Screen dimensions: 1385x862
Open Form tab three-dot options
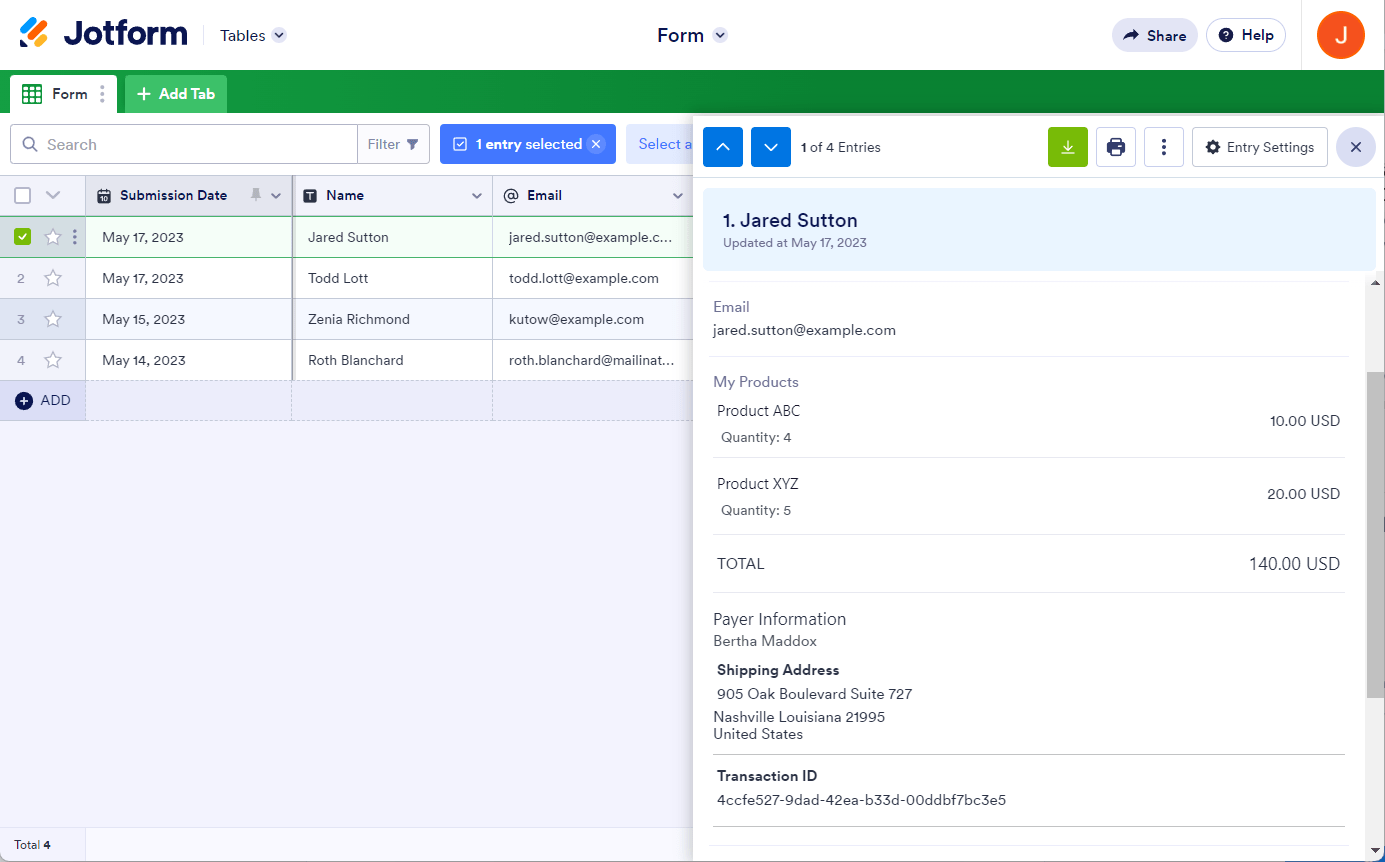coord(102,94)
